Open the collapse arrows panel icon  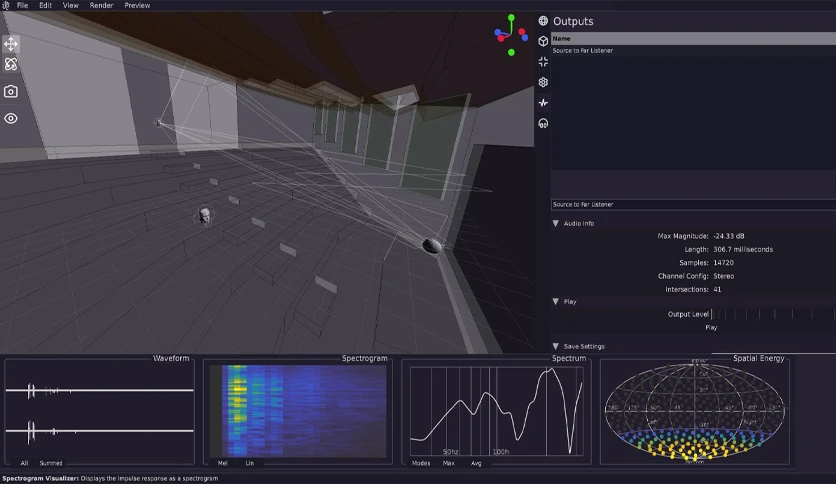tap(543, 62)
